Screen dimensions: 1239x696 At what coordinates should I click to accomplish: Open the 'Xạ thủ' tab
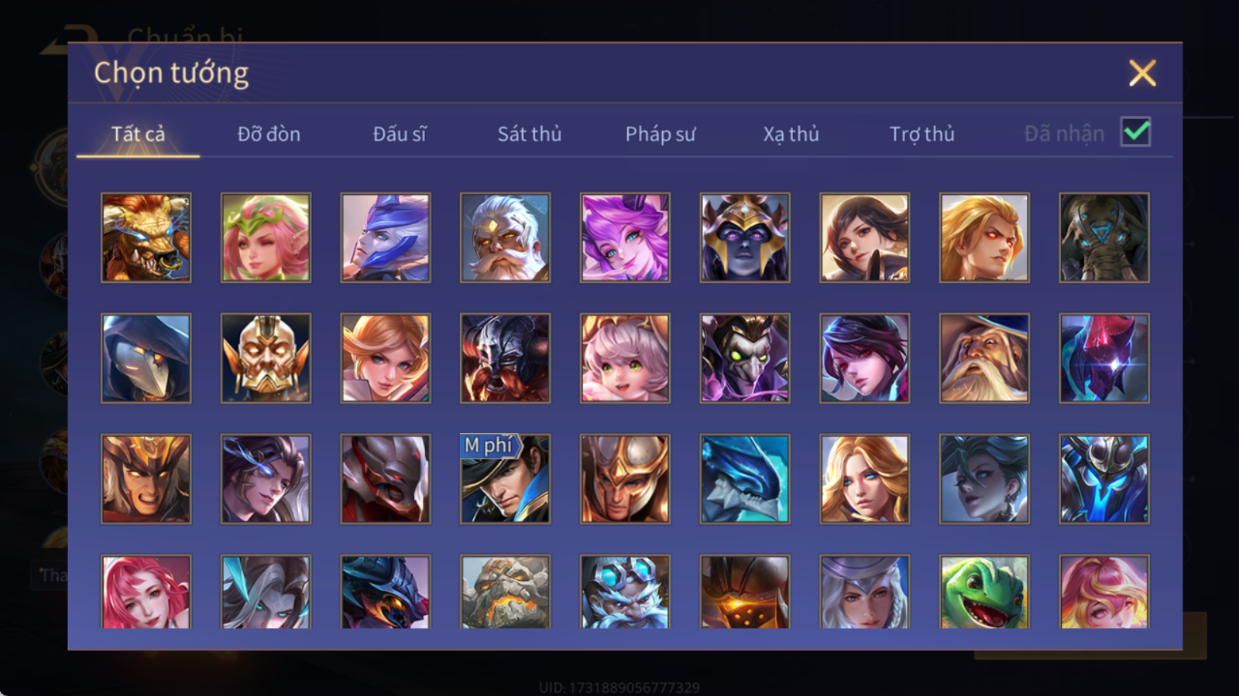[791, 134]
